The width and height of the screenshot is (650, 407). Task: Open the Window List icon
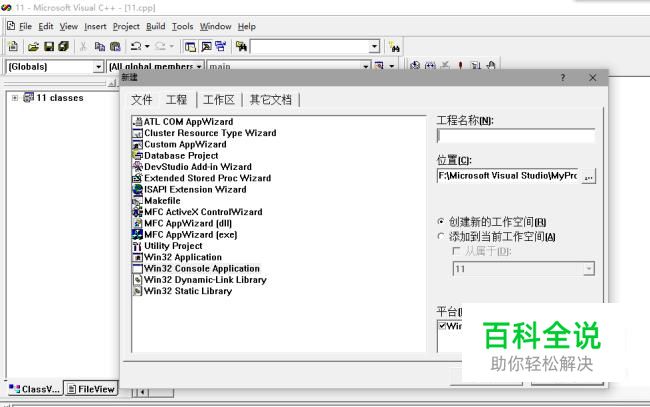(221, 46)
